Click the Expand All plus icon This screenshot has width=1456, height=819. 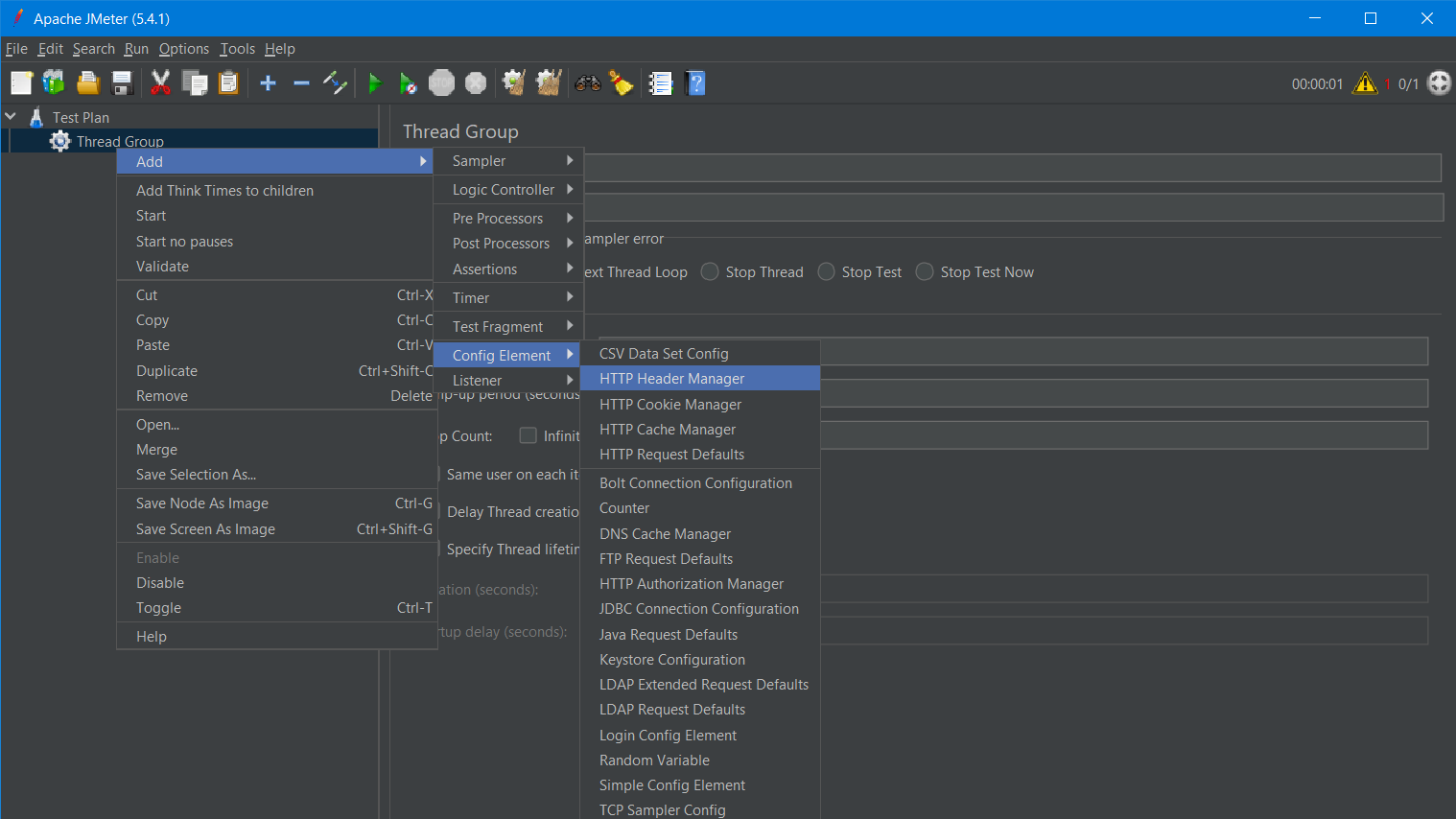click(x=269, y=83)
